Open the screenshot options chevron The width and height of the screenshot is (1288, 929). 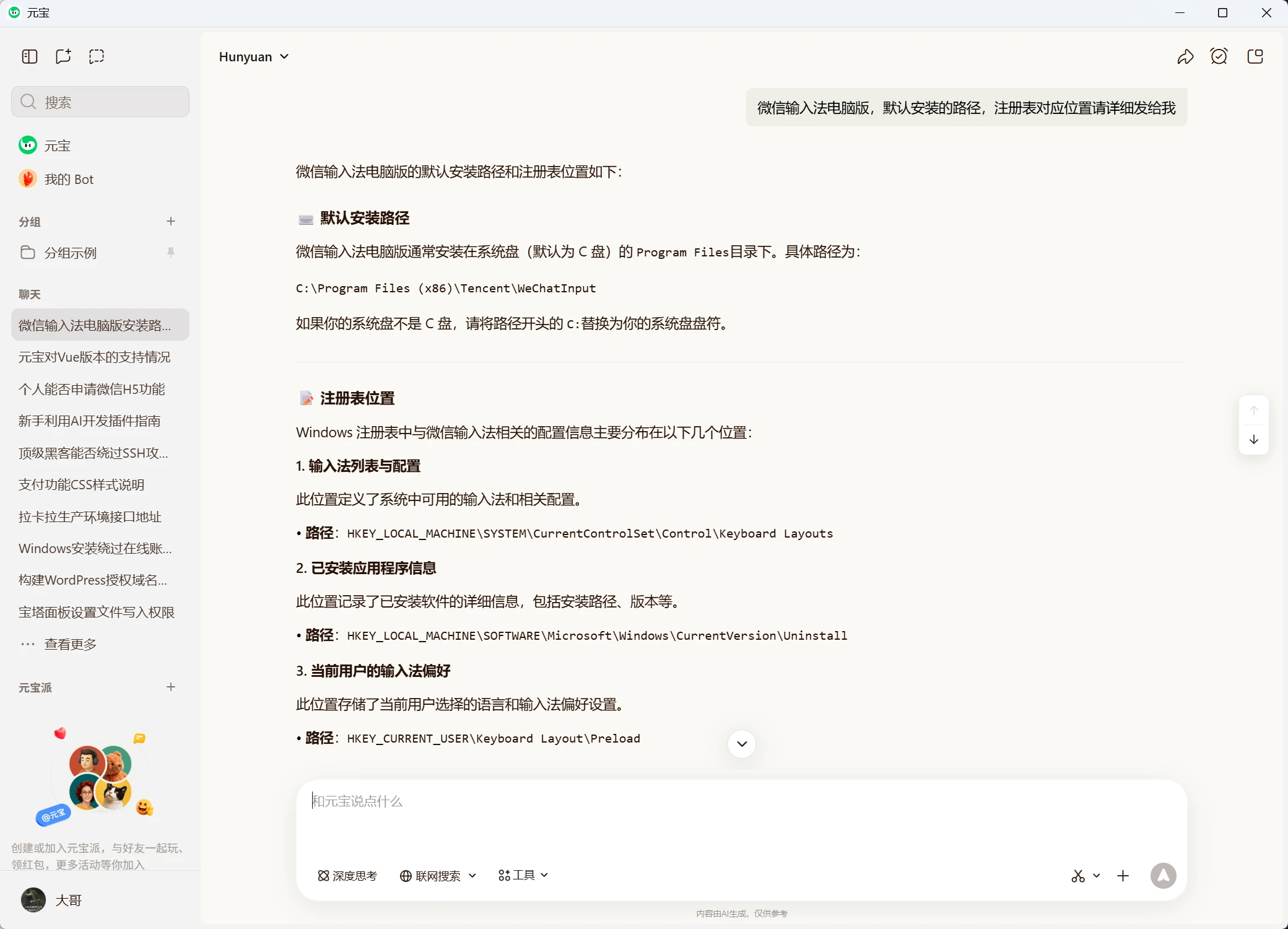(x=1097, y=876)
